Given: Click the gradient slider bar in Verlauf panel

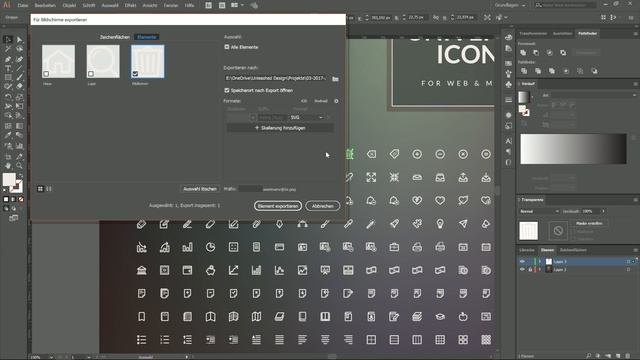Looking at the screenshot, I should [x=573, y=149].
